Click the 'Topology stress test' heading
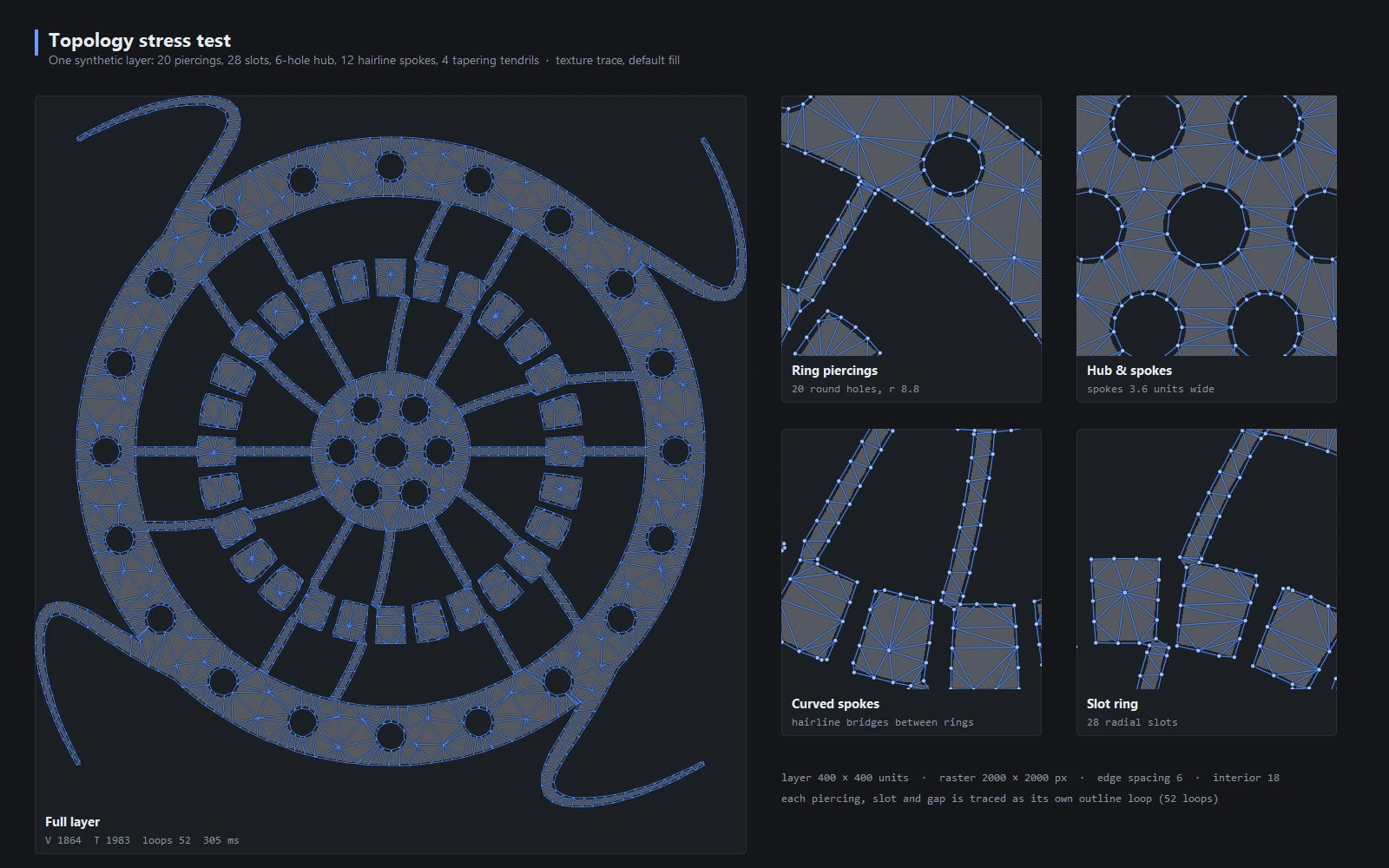This screenshot has width=1389, height=868. (x=140, y=41)
